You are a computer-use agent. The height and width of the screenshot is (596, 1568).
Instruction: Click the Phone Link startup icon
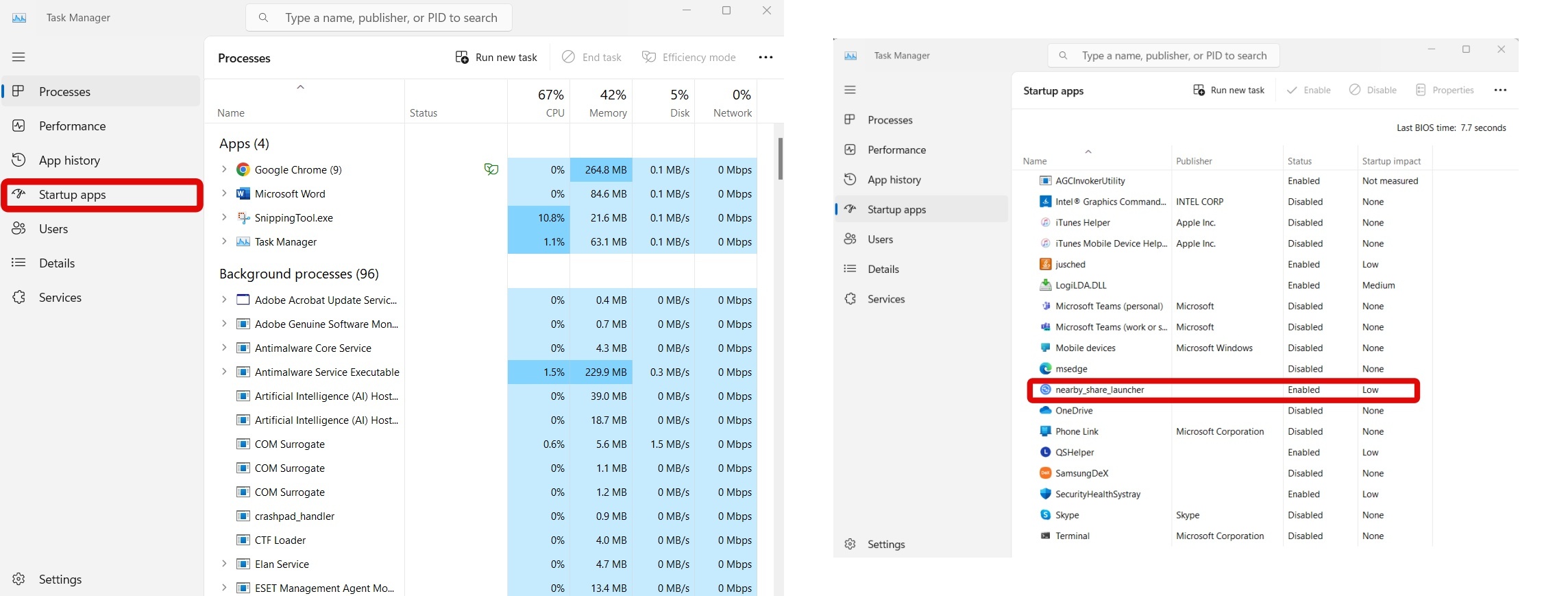[1045, 431]
